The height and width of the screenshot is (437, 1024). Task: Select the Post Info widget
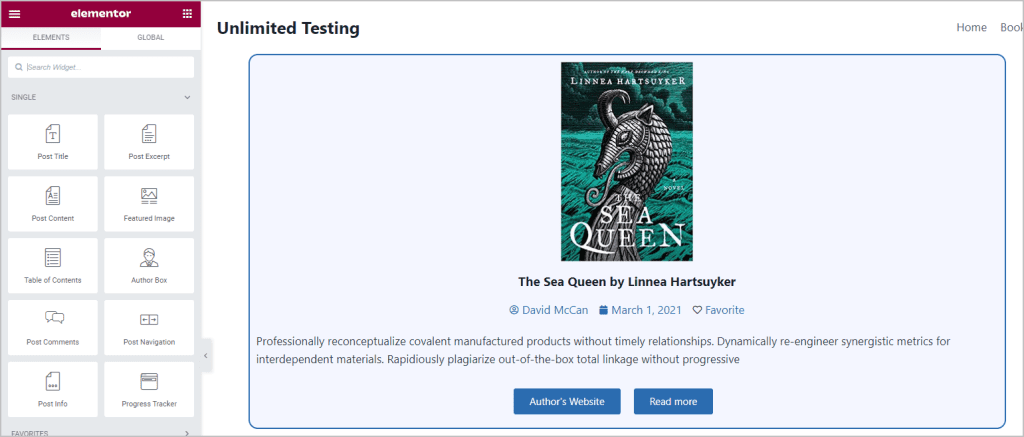click(53, 389)
